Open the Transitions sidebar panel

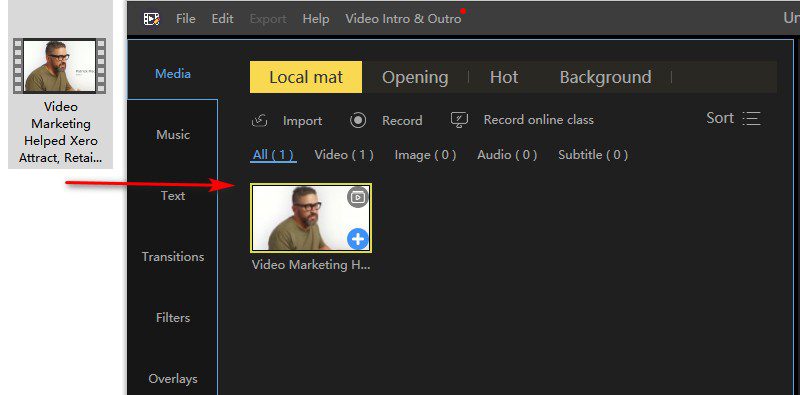(x=173, y=257)
